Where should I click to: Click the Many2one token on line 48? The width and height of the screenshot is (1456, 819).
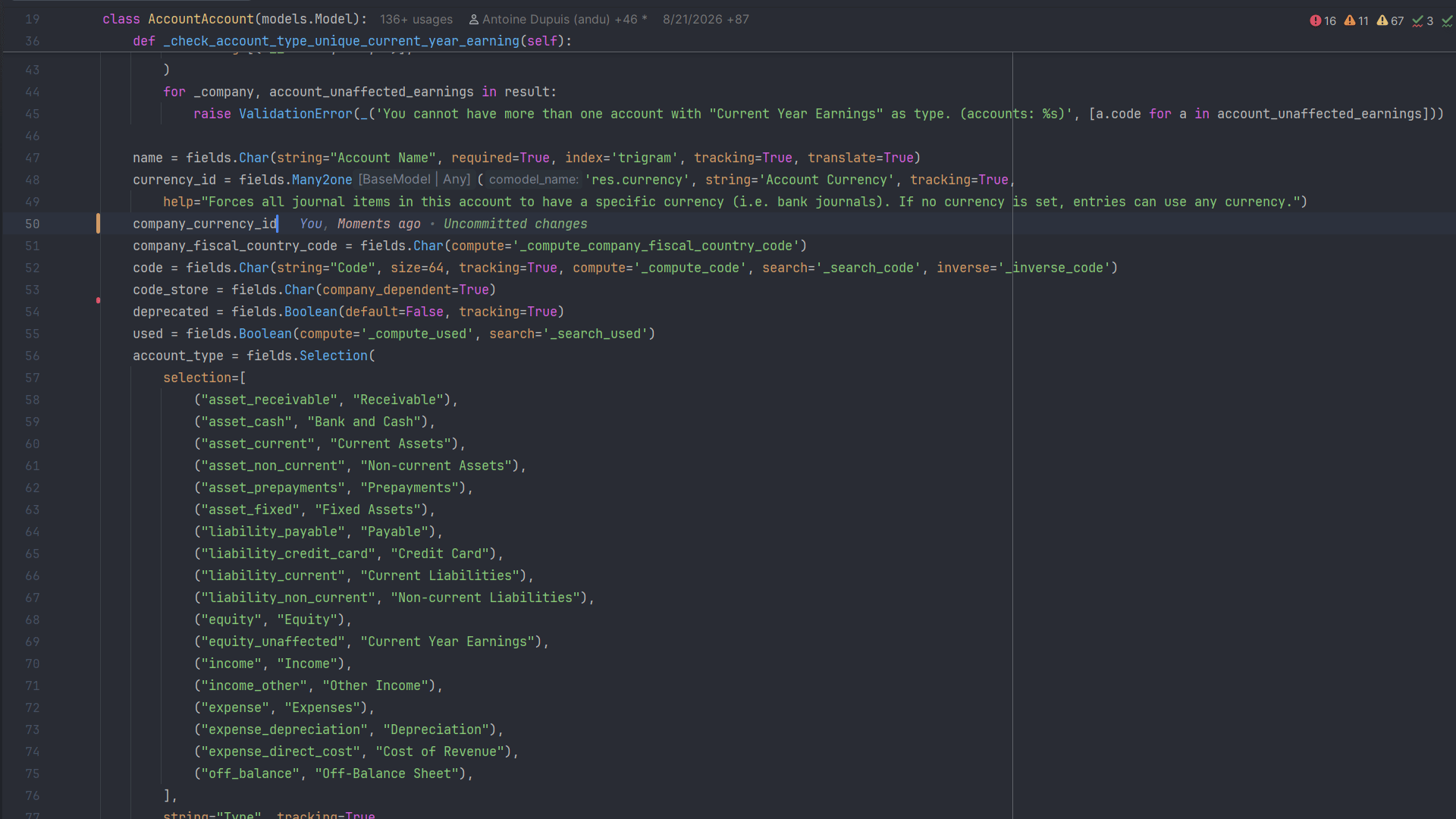coord(322,180)
